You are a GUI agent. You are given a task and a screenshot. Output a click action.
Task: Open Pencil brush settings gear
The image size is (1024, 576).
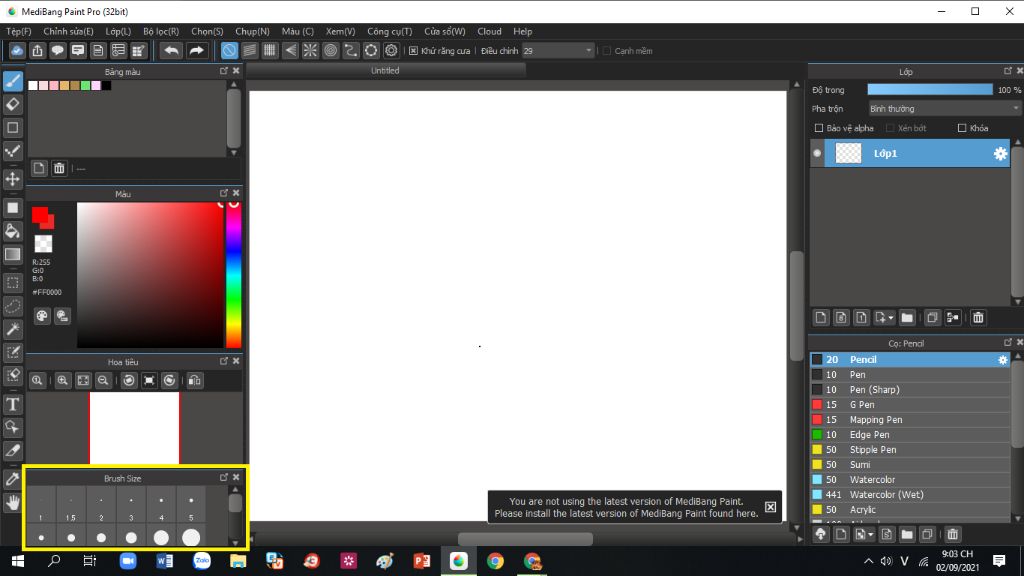(1002, 360)
